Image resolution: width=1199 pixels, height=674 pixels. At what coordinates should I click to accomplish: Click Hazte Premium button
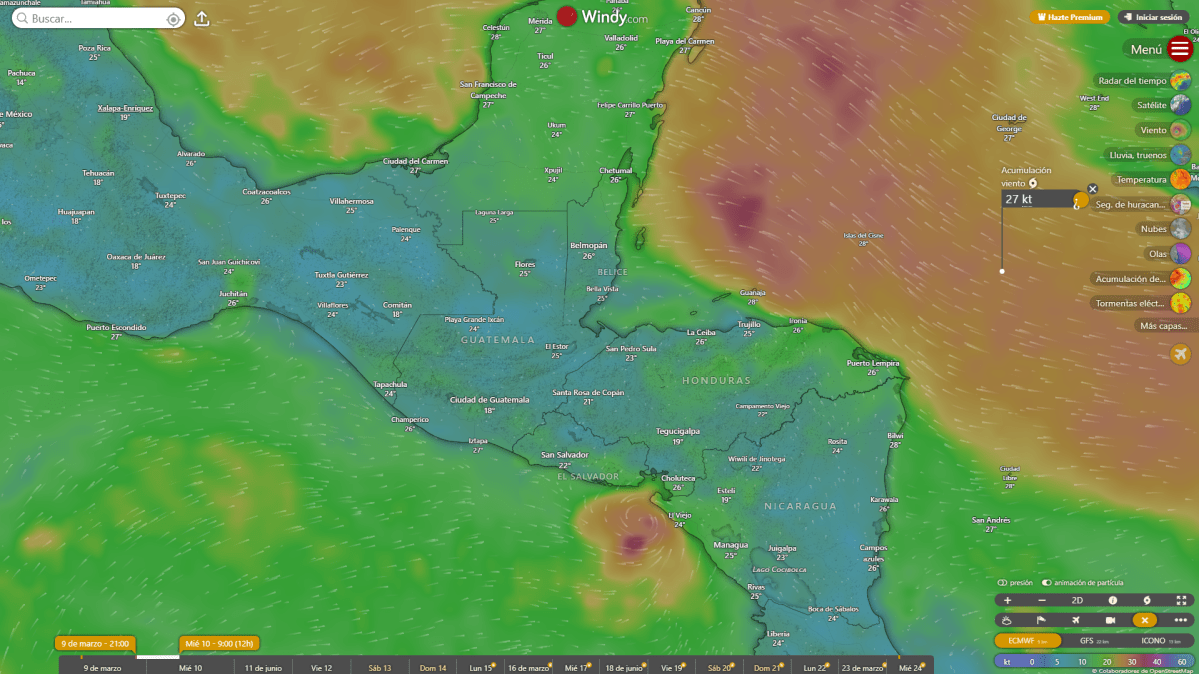(1070, 17)
